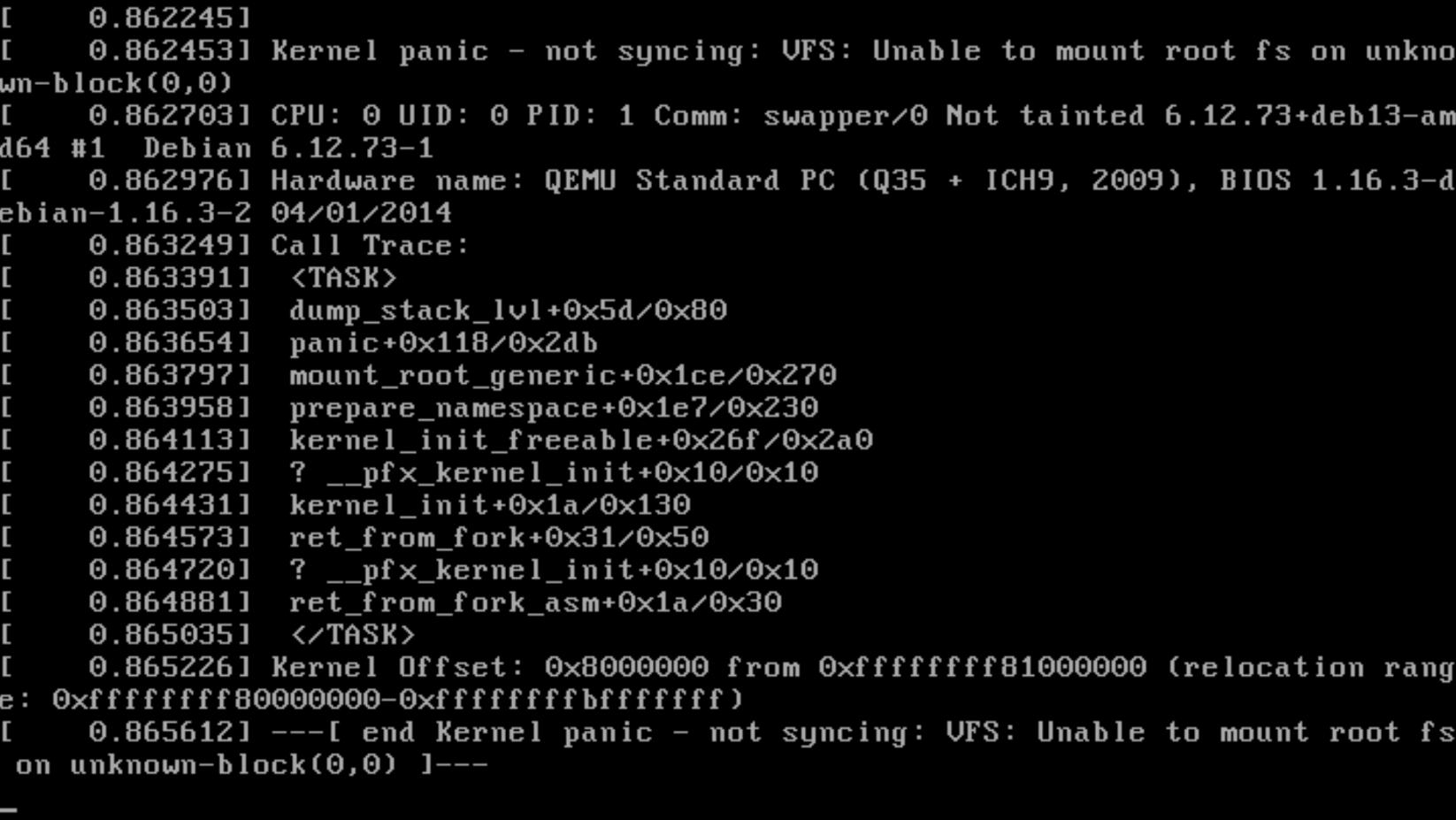Click the mount_root_generic+0x1ce/0x270 entry
1456x820 pixels.
click(x=563, y=375)
